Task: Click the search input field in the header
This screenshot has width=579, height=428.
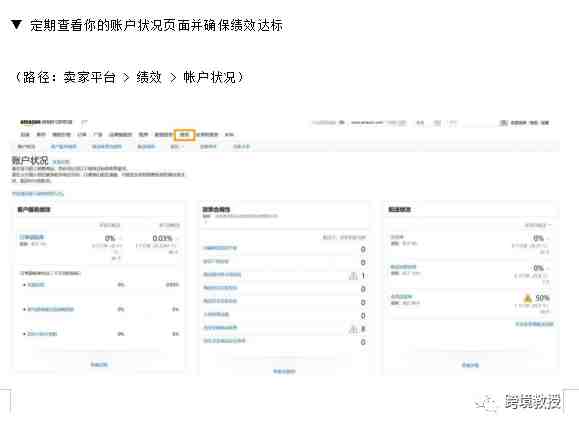Action: [479, 123]
